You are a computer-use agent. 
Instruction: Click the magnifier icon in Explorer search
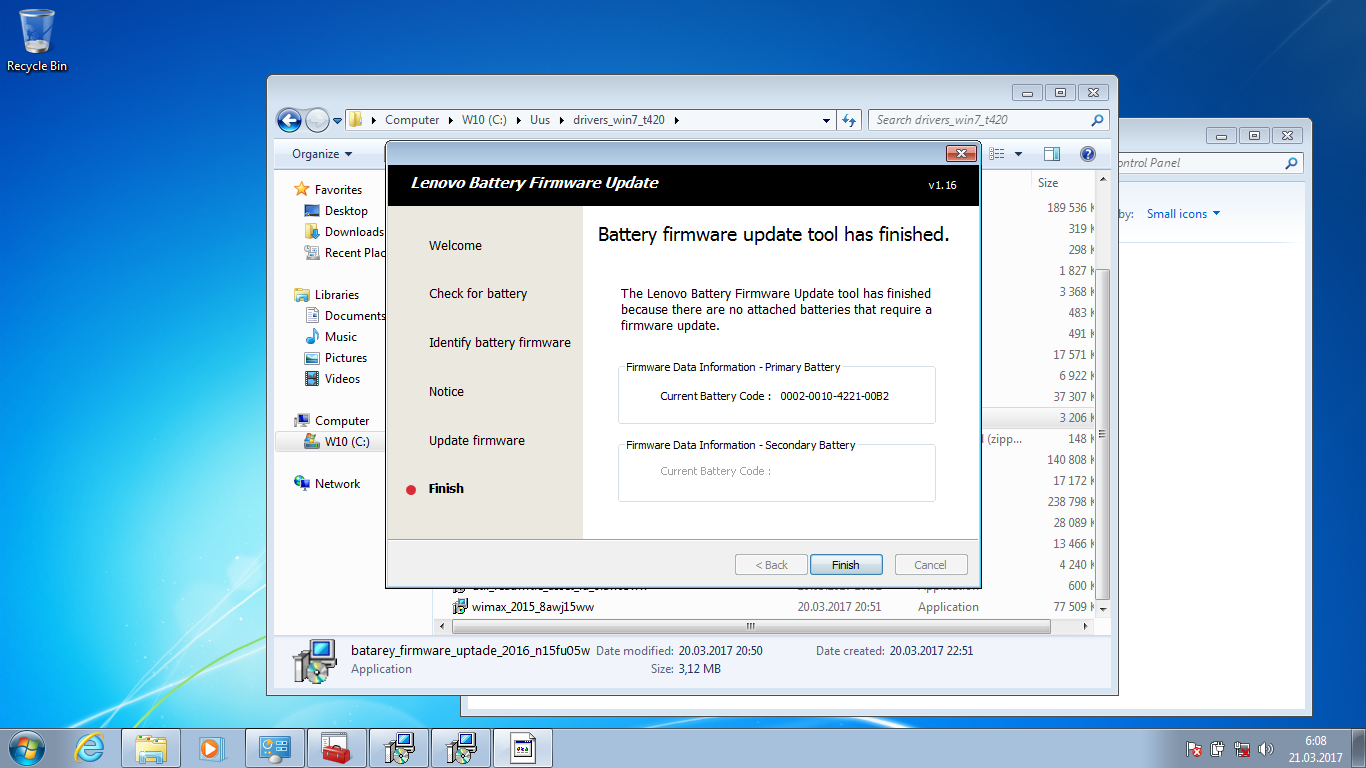click(1098, 120)
